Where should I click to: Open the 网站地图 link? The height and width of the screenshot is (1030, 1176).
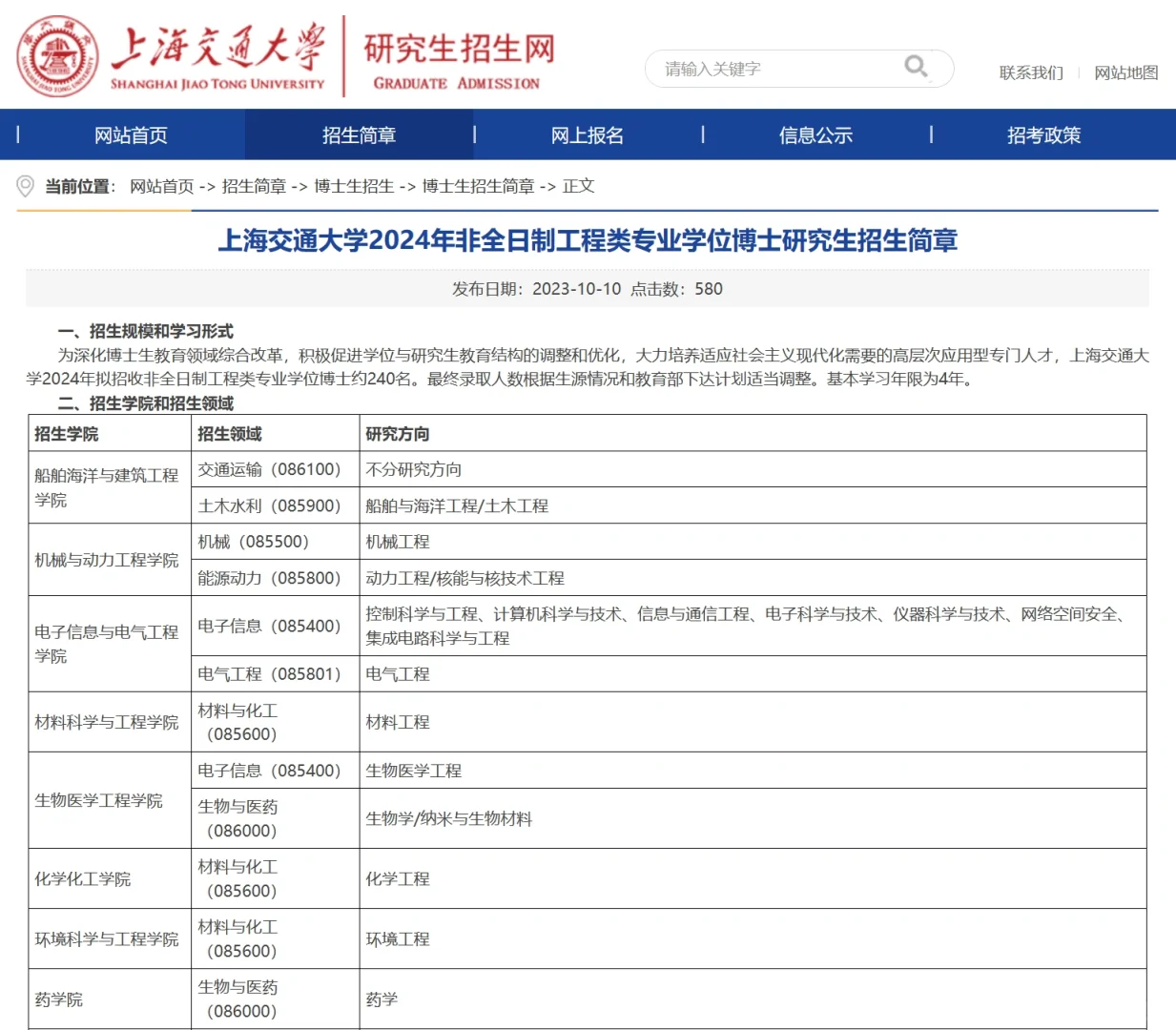tap(1126, 72)
